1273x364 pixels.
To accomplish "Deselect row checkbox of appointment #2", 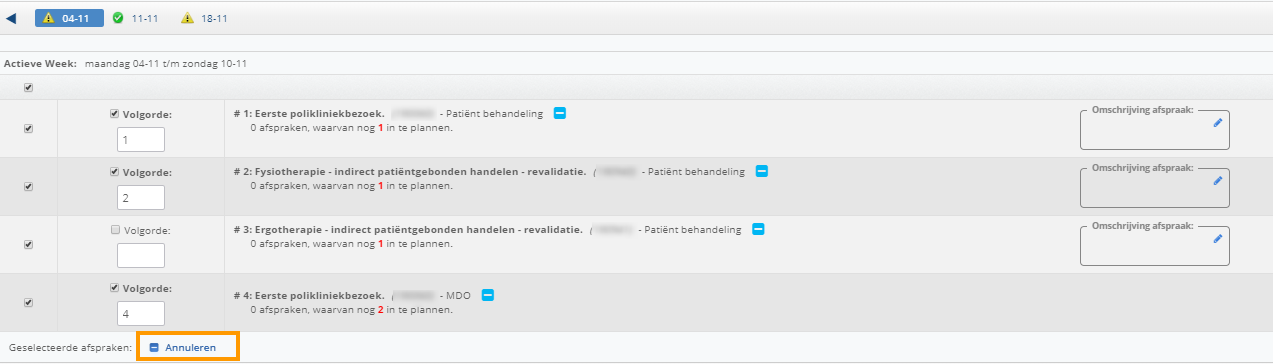I will [x=28, y=186].
